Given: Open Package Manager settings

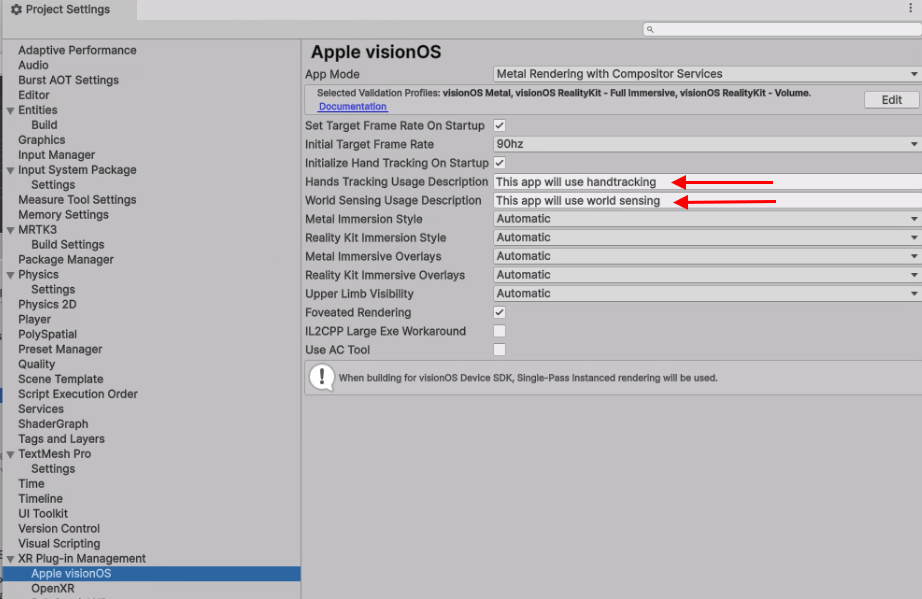Looking at the screenshot, I should pyautogui.click(x=66, y=260).
